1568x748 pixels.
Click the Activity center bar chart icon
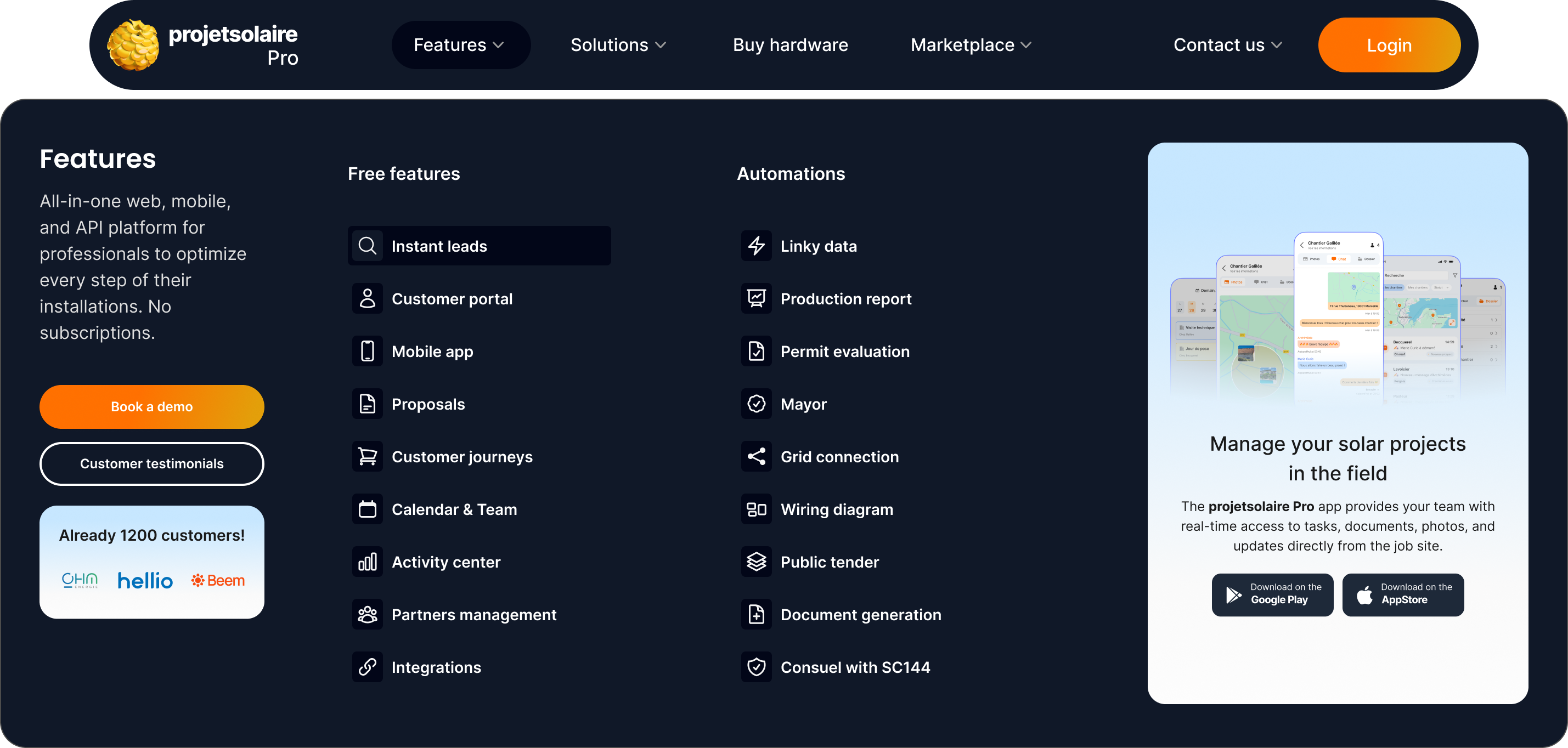point(367,562)
